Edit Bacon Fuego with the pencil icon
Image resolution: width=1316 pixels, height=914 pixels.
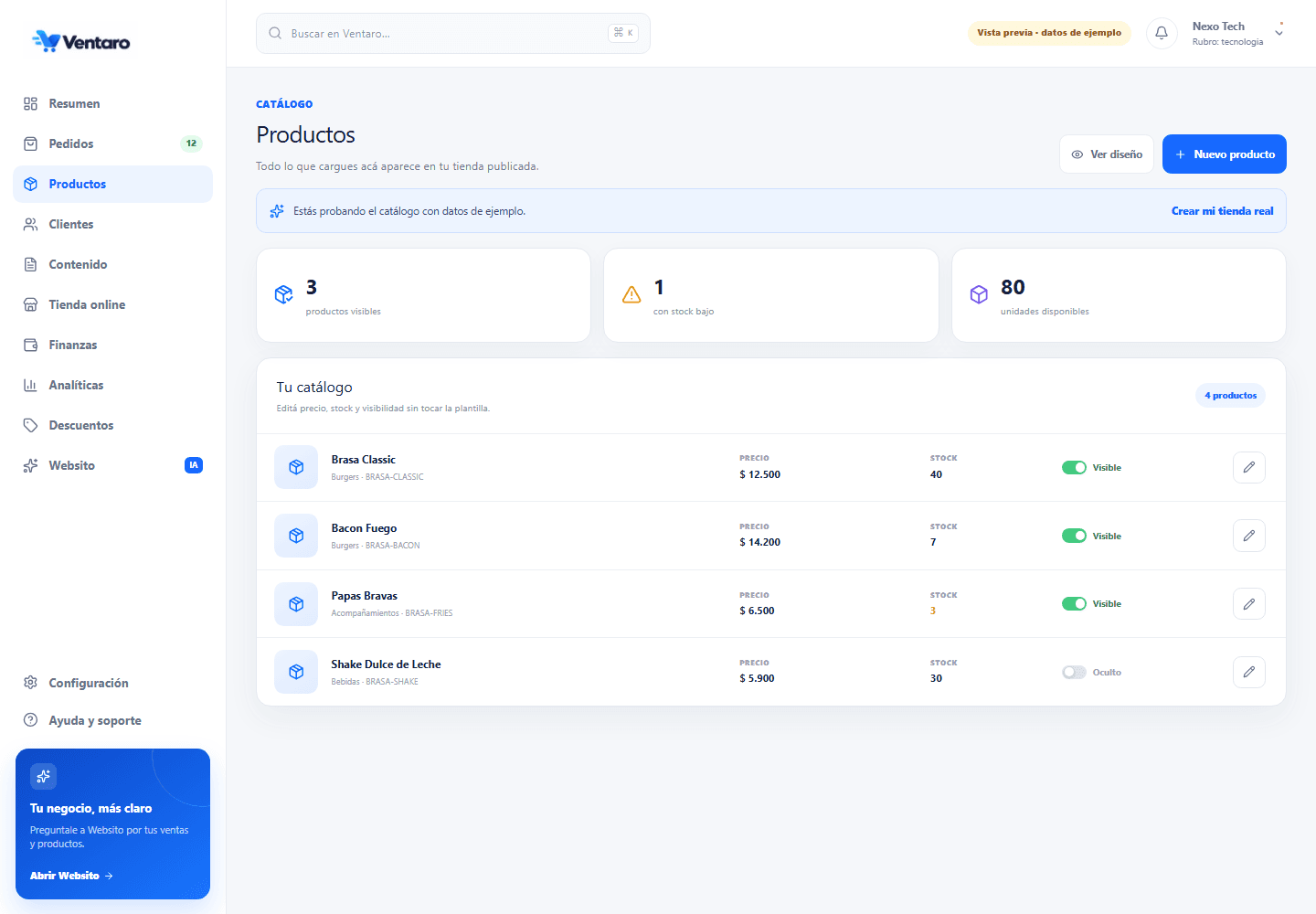(1248, 536)
